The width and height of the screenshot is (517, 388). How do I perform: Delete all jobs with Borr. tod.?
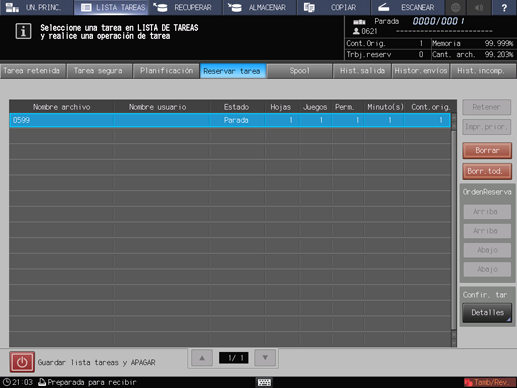[x=487, y=171]
